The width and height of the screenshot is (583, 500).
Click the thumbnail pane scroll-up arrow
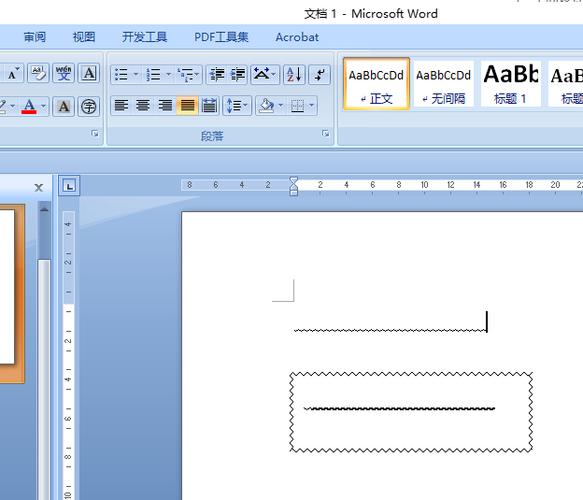(x=44, y=210)
